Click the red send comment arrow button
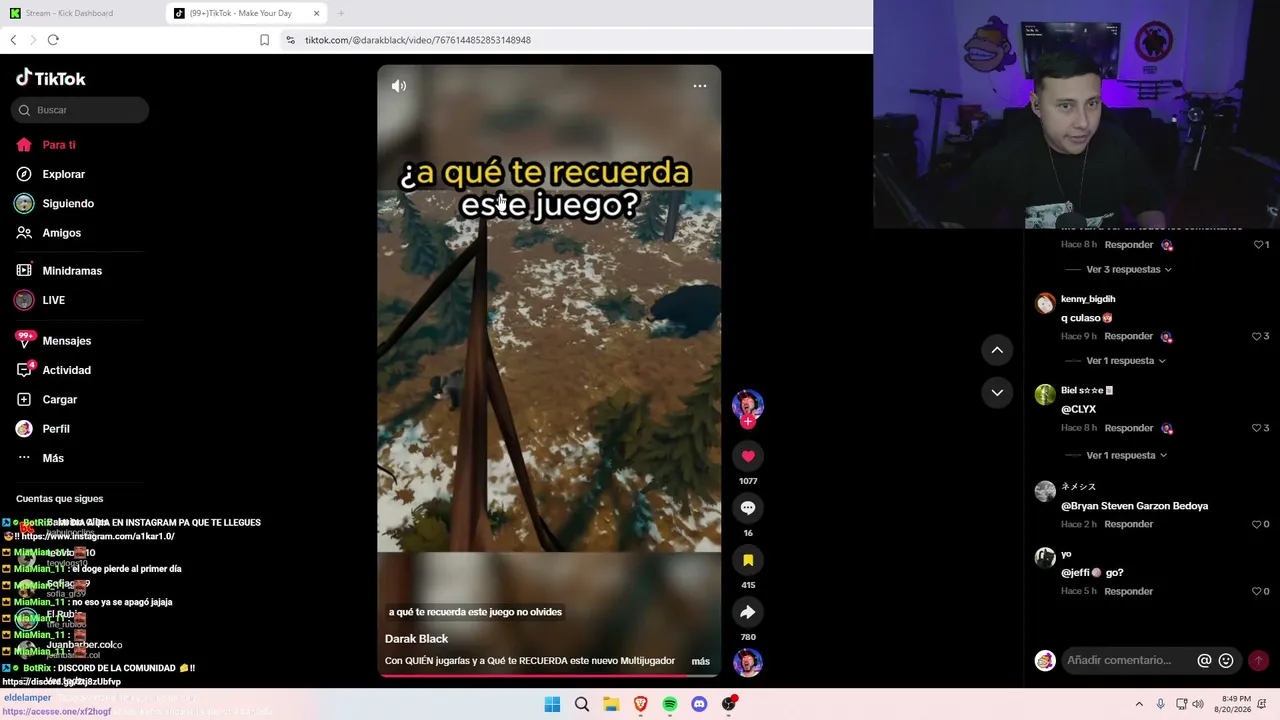The width and height of the screenshot is (1280, 720). (x=1258, y=660)
